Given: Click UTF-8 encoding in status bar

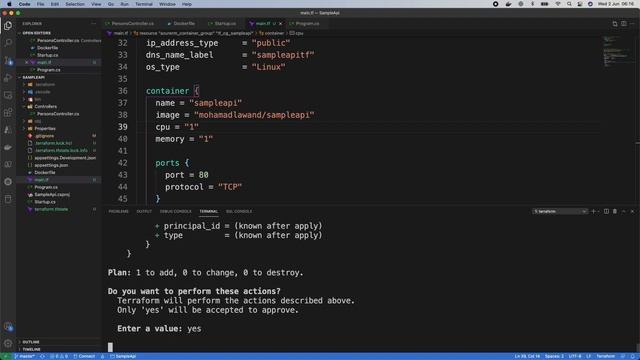Looking at the screenshot, I should (x=575, y=356).
